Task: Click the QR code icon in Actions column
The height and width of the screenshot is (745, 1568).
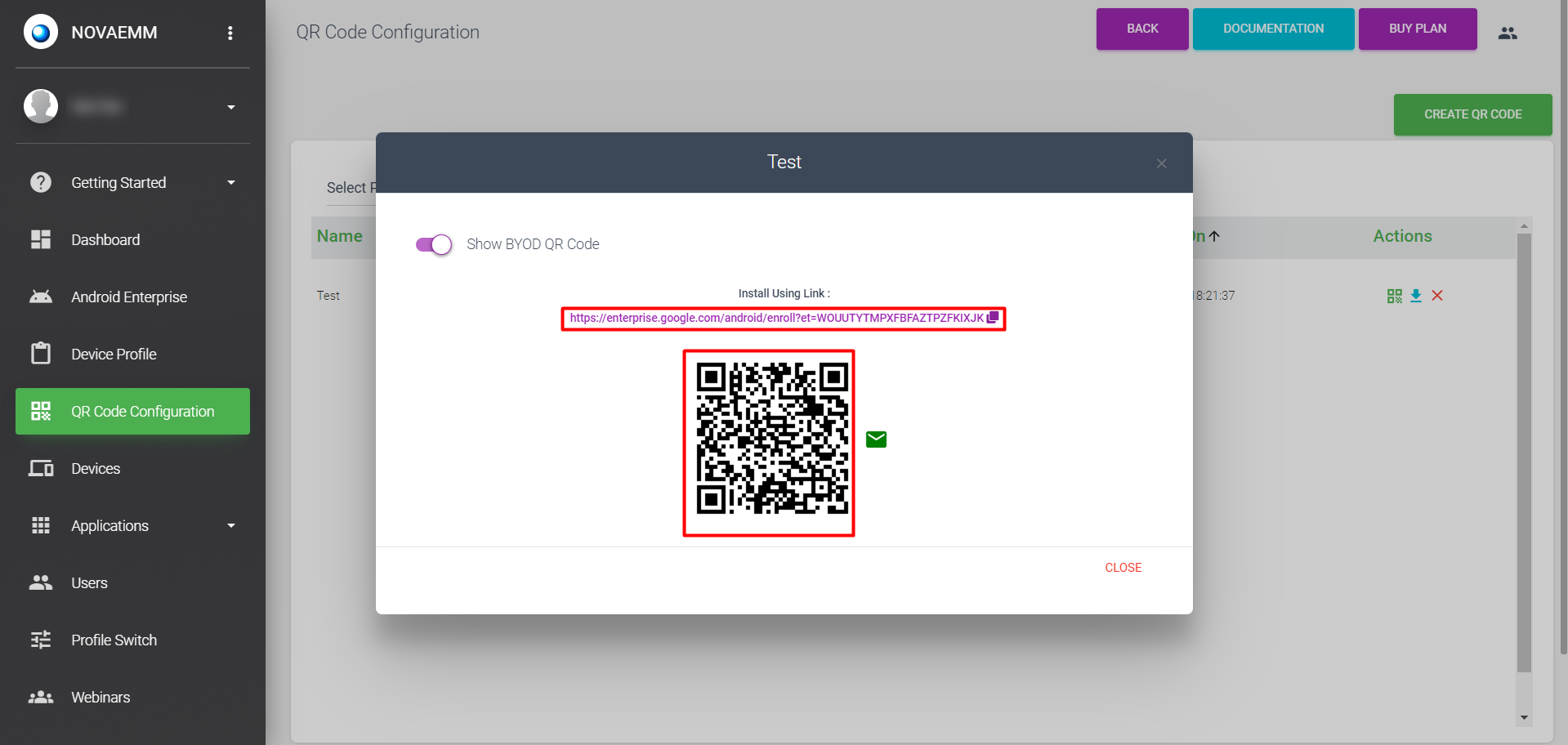Action: tap(1394, 296)
